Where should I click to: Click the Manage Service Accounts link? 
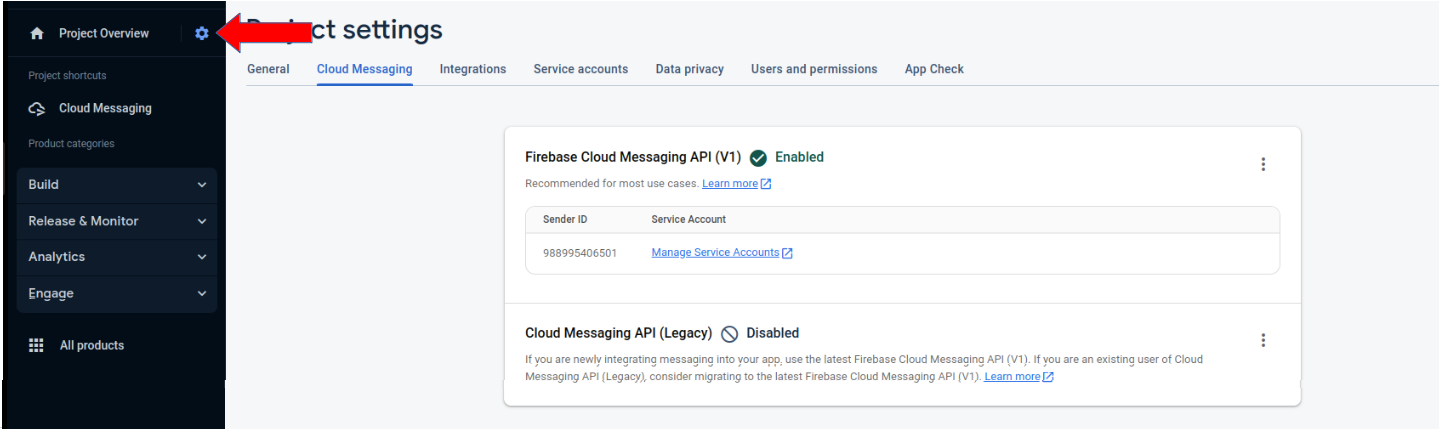(715, 252)
